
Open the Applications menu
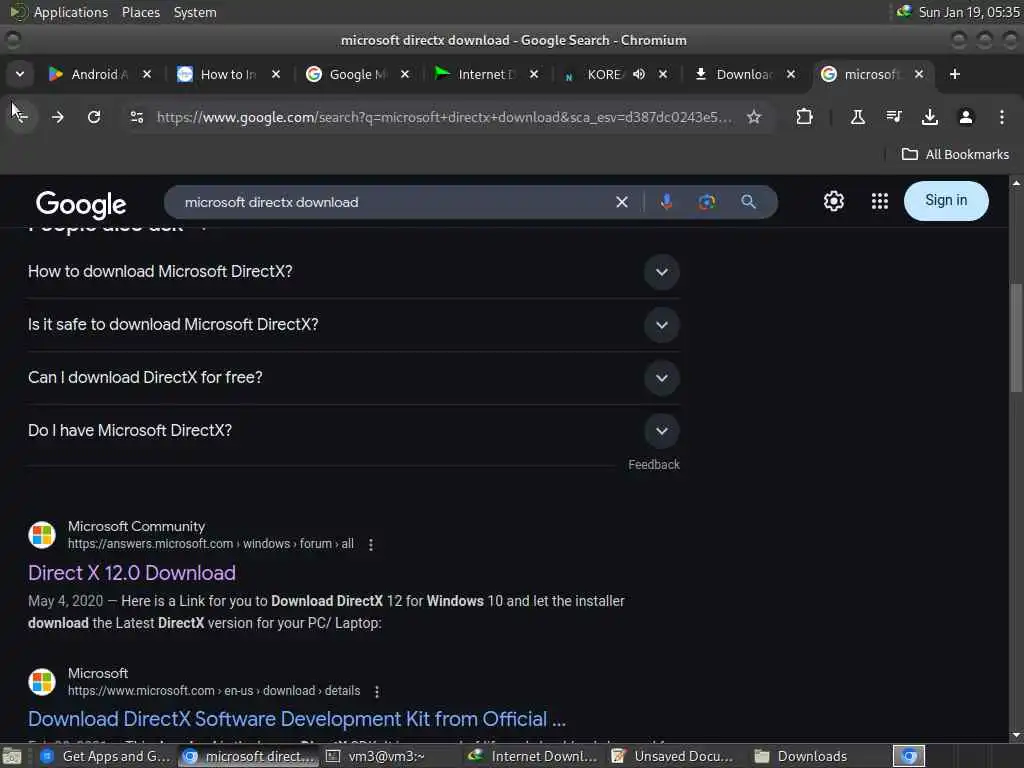tap(71, 12)
